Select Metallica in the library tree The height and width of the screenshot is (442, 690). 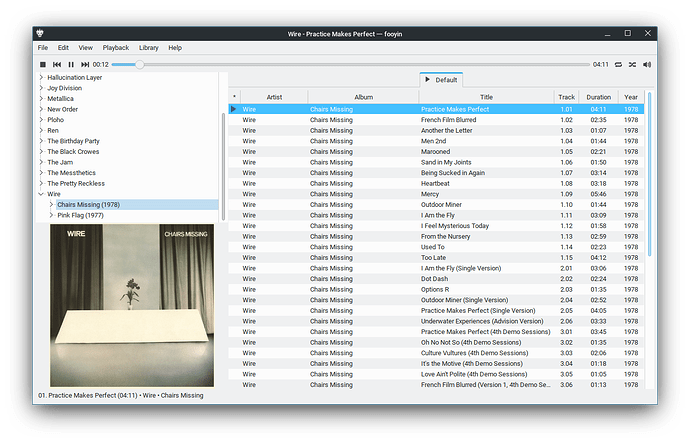click(62, 99)
